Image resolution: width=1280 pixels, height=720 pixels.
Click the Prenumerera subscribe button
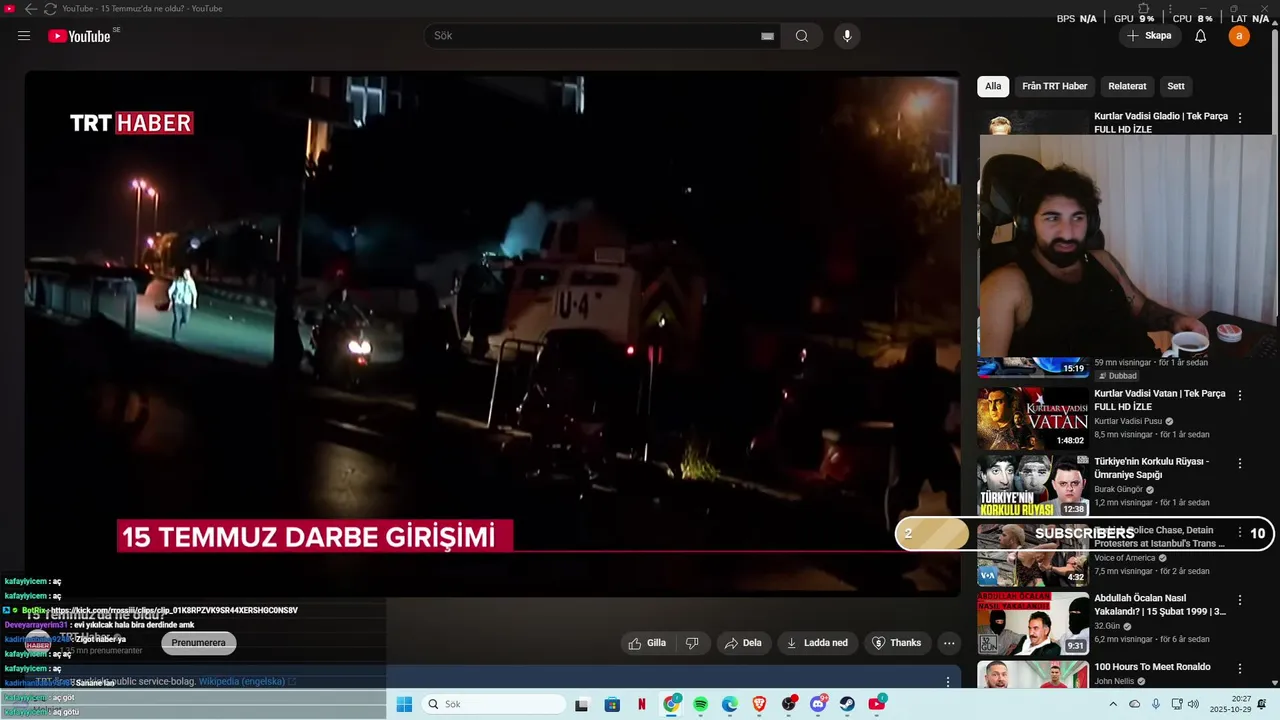tap(198, 643)
